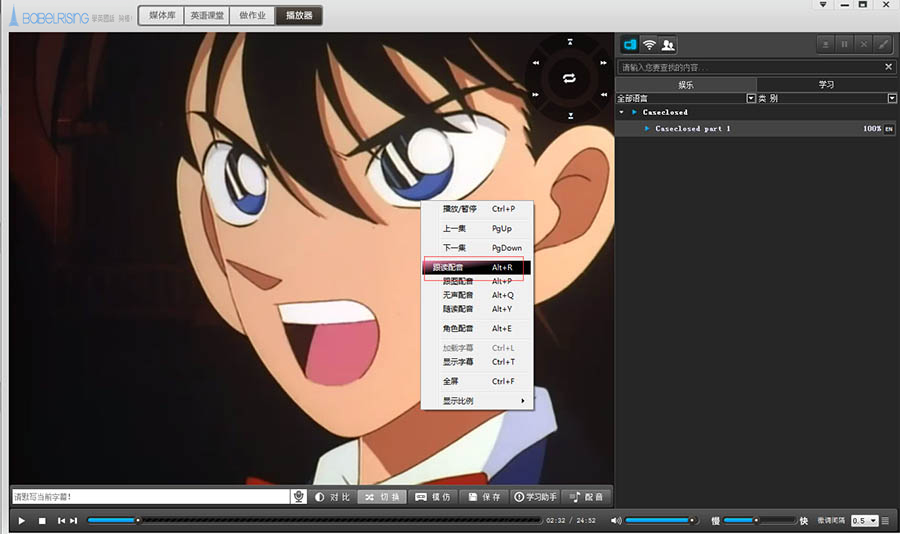This screenshot has width=900, height=534.
Task: Click the lower-right arrow in circular overlay
Action: 604,94
